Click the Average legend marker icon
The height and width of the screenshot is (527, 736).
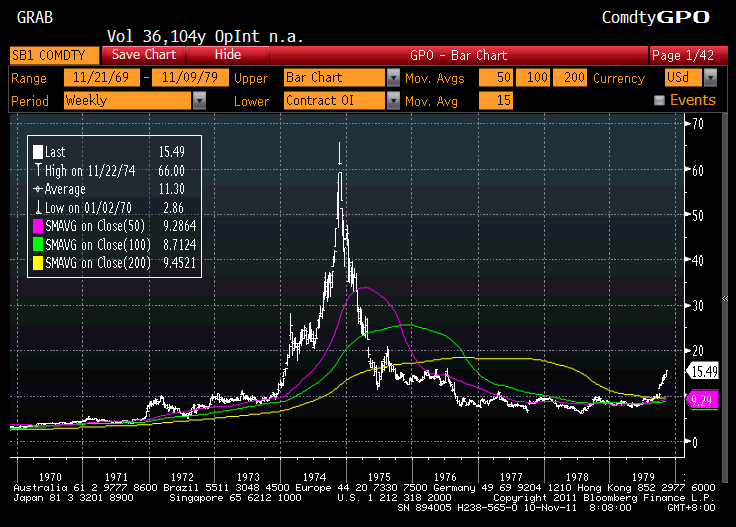tap(38, 189)
